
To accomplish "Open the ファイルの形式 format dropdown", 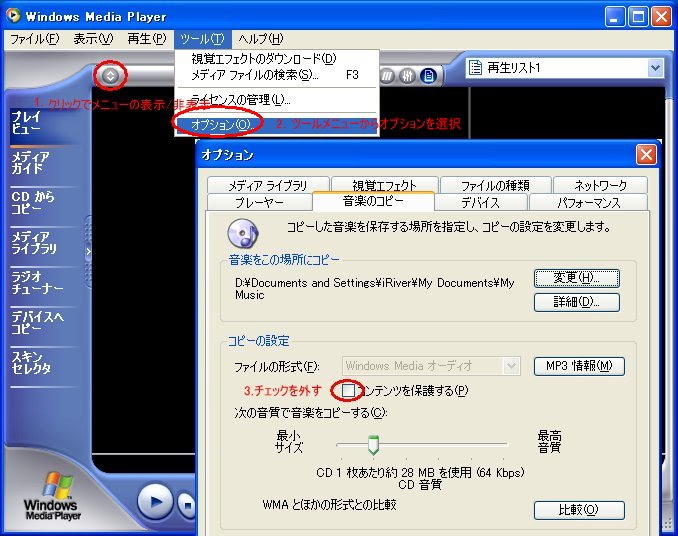I will [512, 366].
